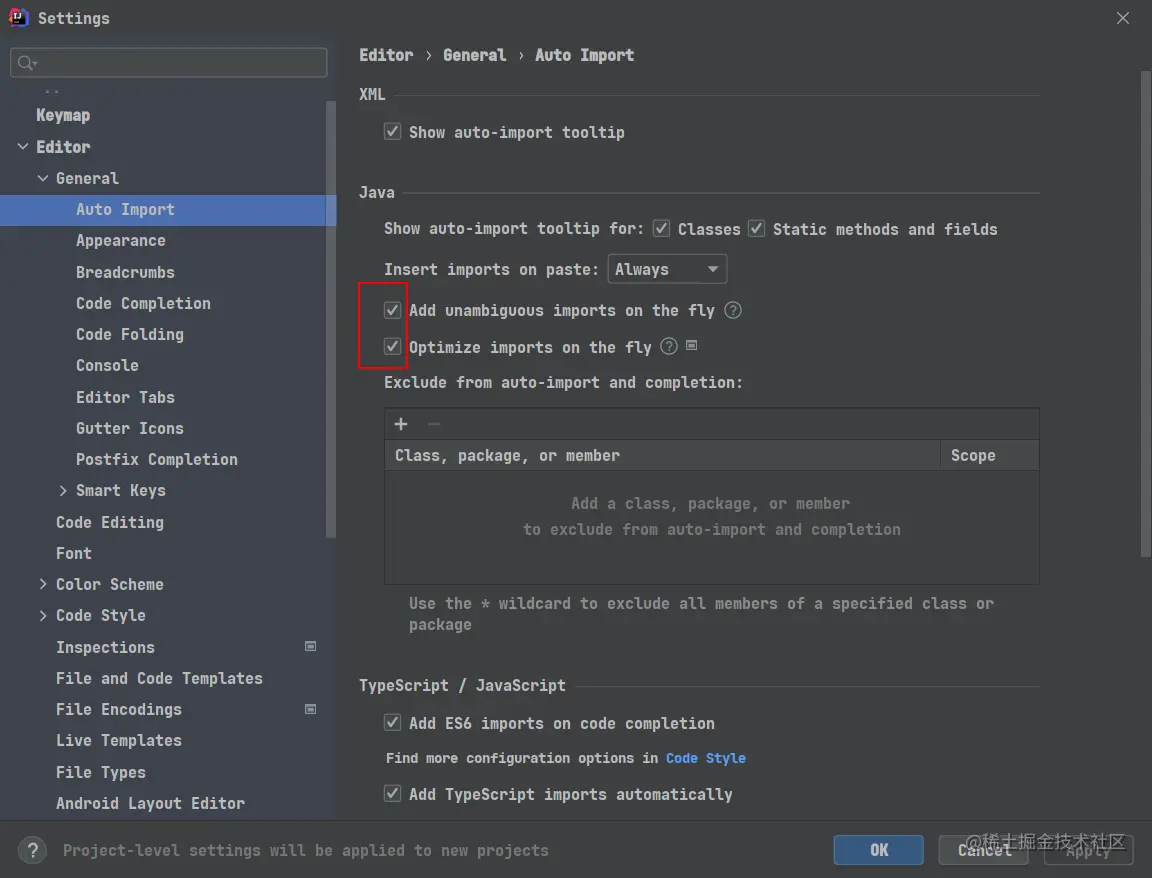Click the Cancel button
The image size is (1152, 878).
pos(983,850)
